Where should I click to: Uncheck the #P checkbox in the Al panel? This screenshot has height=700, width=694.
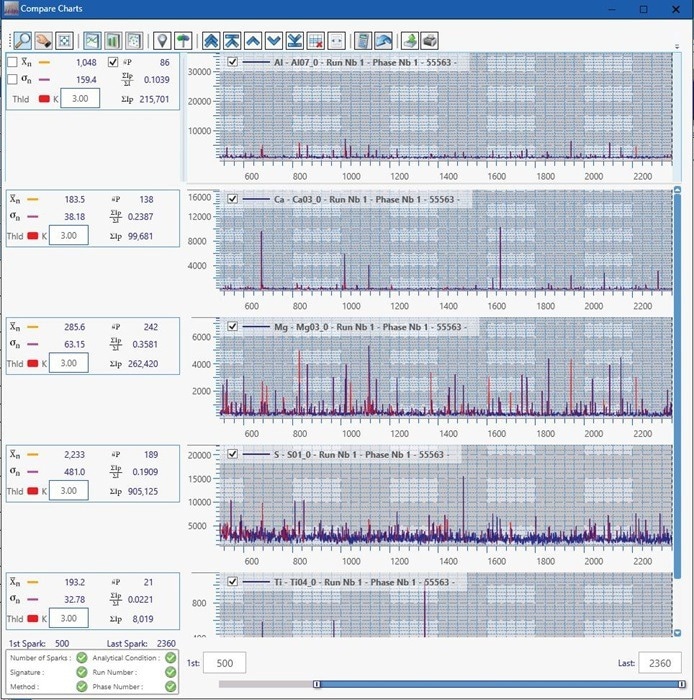click(112, 62)
